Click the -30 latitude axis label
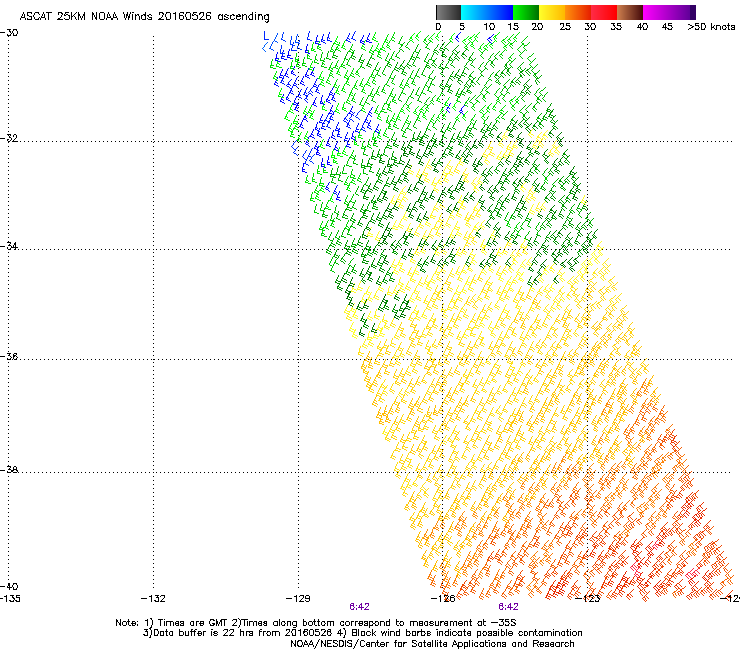 tap(9, 33)
